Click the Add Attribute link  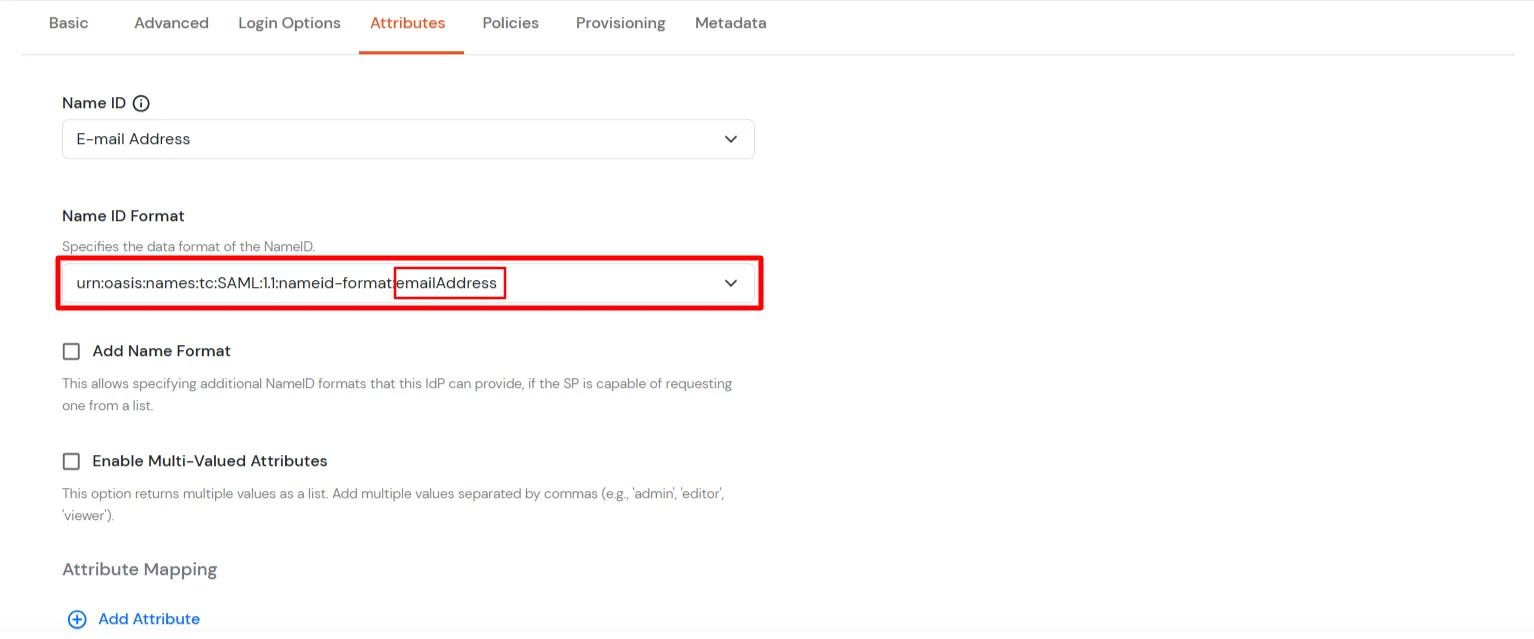pyautogui.click(x=148, y=618)
